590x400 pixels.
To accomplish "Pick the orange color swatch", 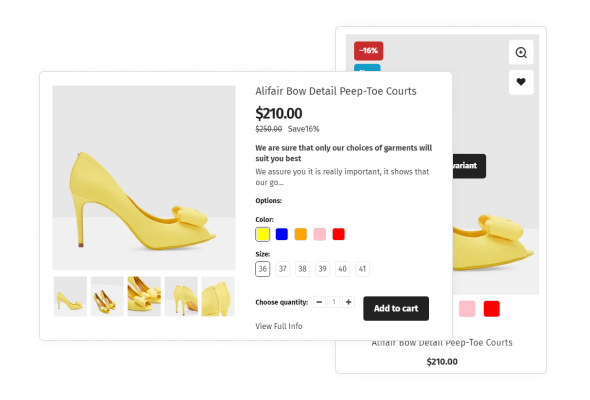I will point(301,234).
